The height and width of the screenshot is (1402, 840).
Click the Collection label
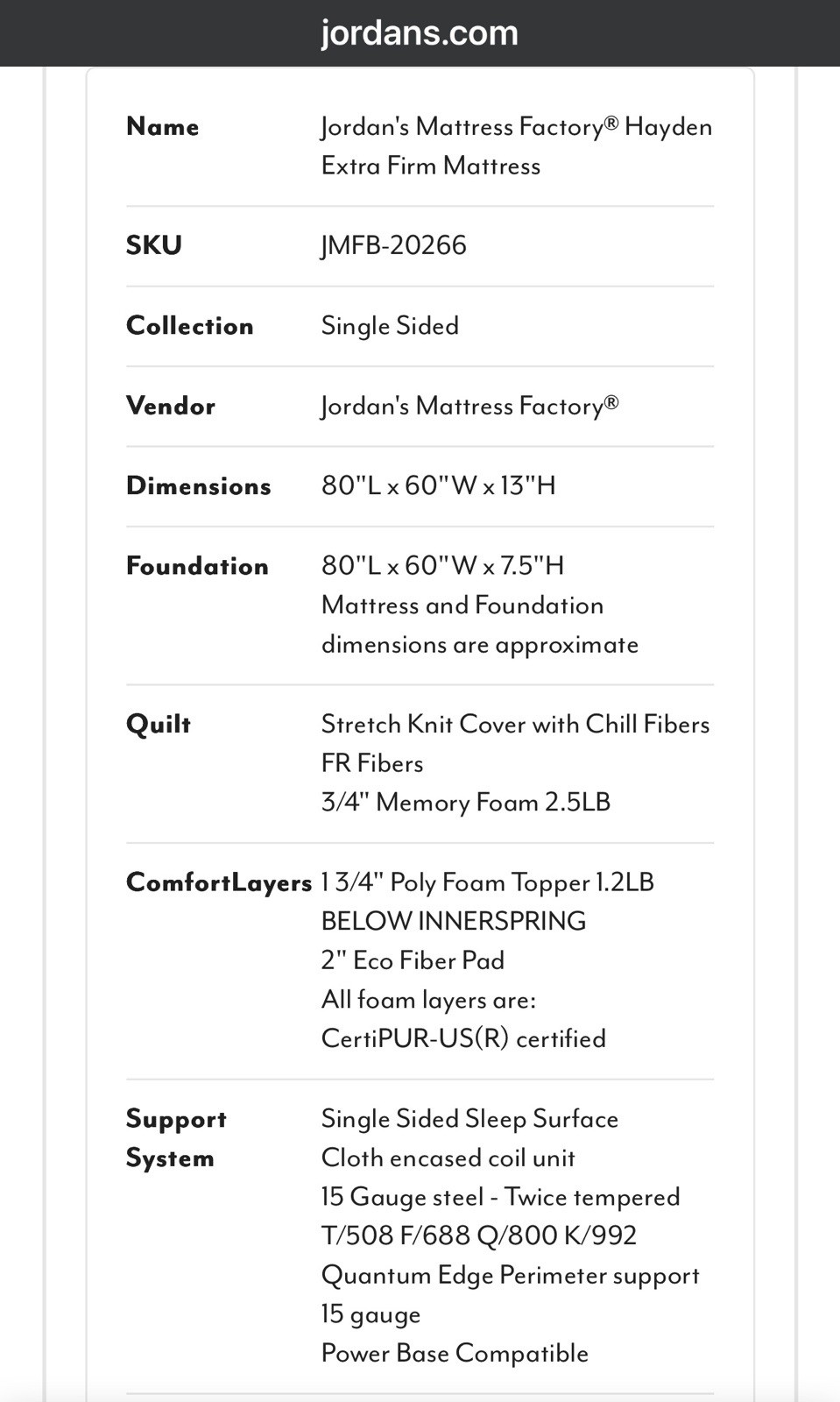(x=189, y=325)
